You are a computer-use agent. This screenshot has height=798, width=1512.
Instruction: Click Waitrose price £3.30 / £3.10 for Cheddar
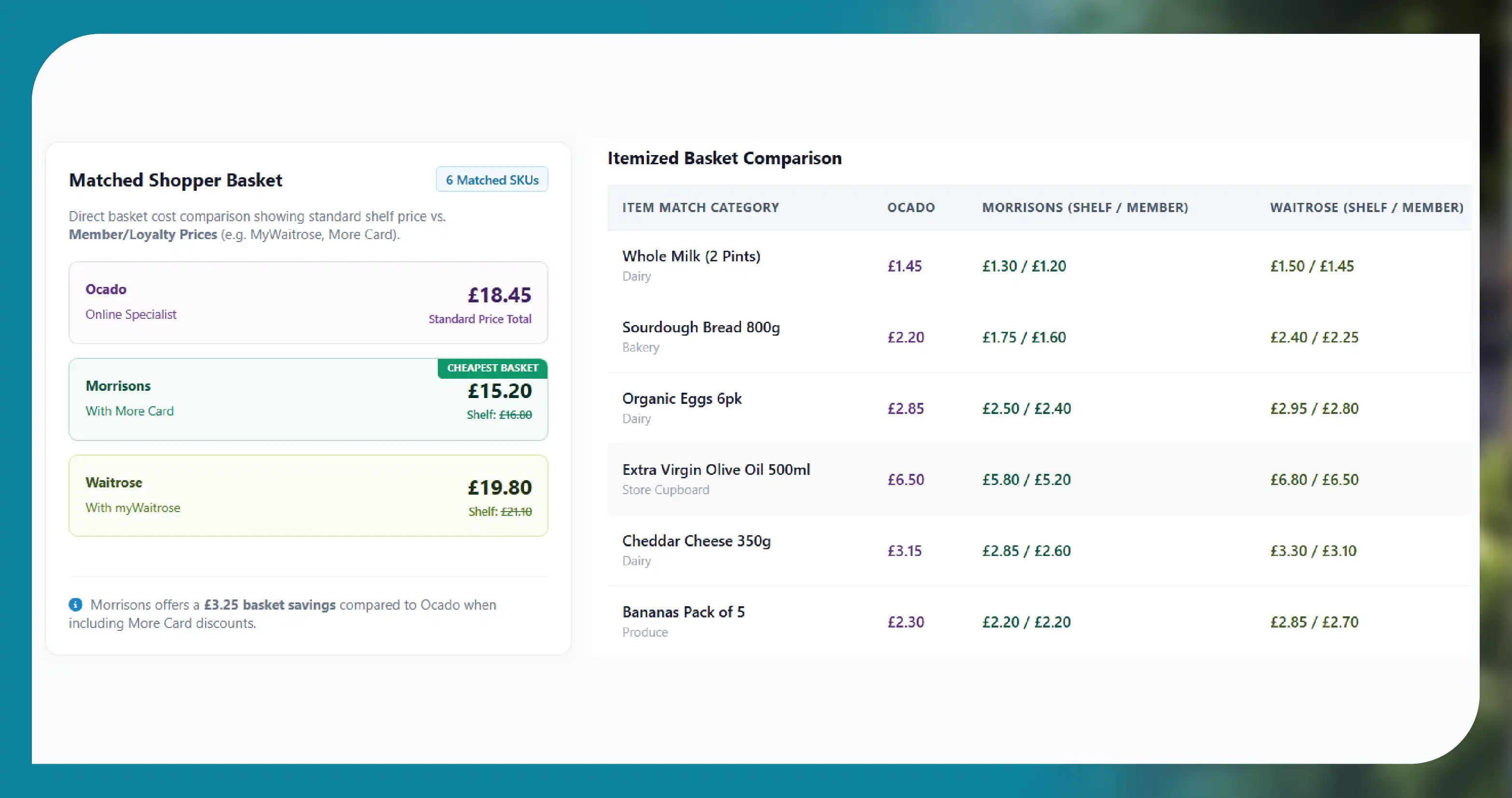click(1314, 551)
